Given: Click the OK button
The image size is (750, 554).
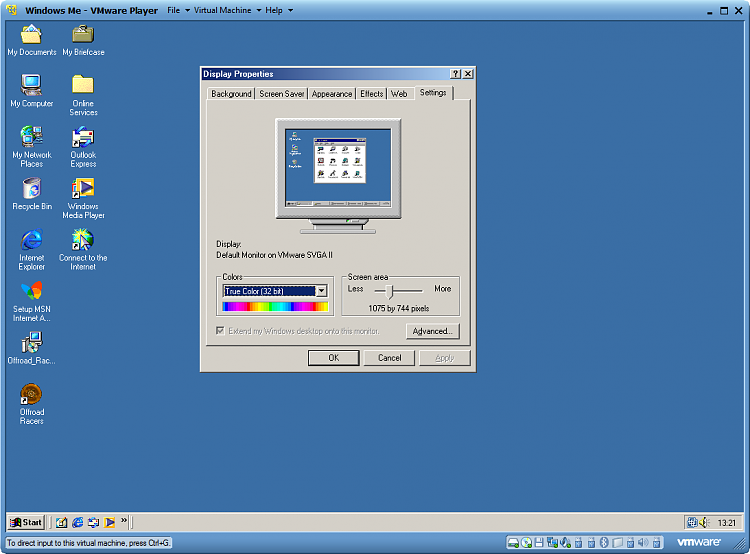Looking at the screenshot, I should (333, 358).
